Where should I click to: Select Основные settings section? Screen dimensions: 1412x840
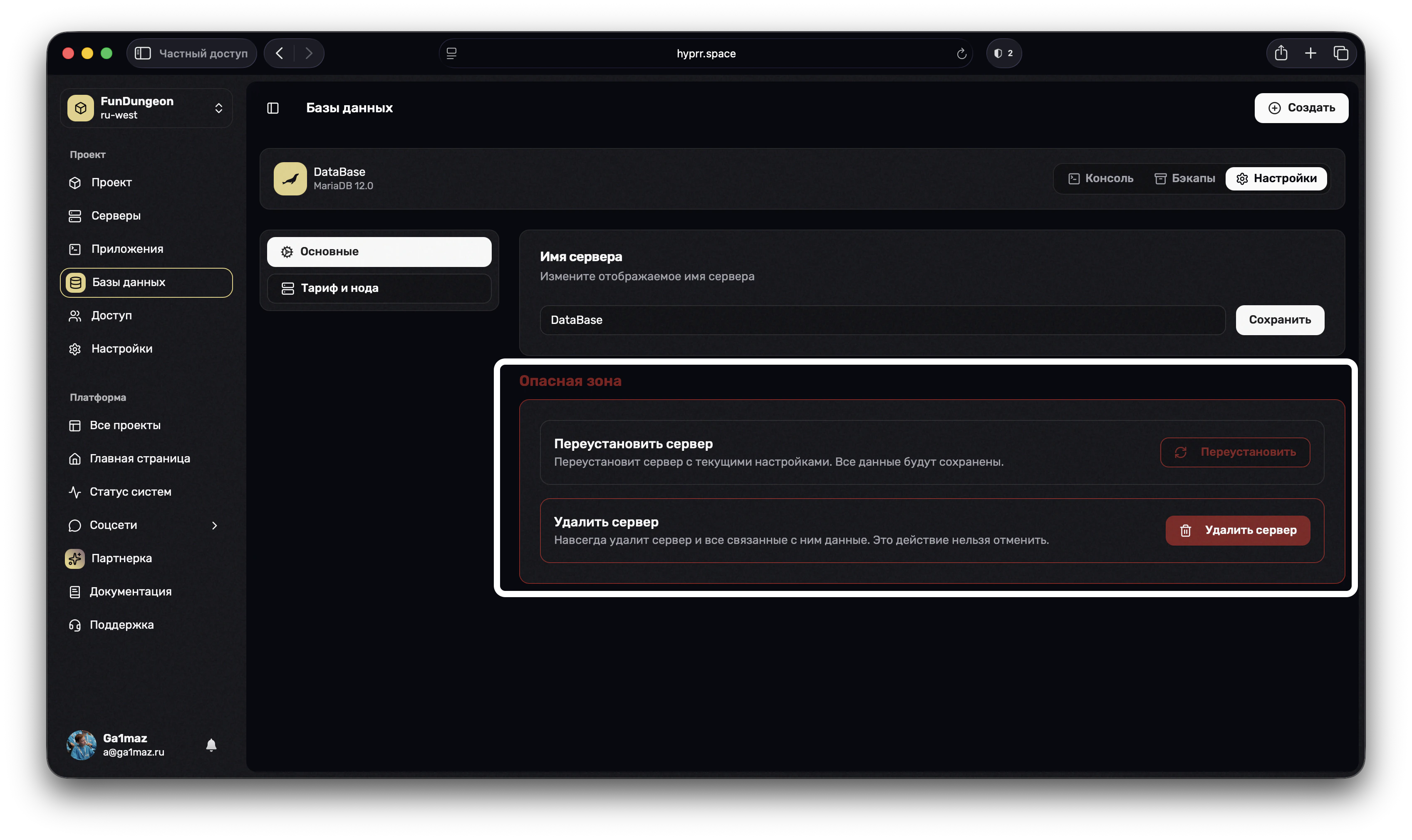[379, 251]
